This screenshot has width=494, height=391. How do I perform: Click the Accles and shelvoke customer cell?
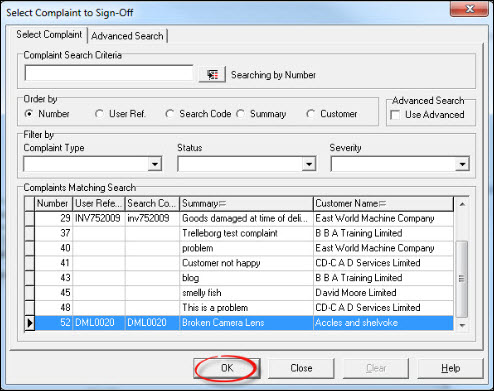383,323
